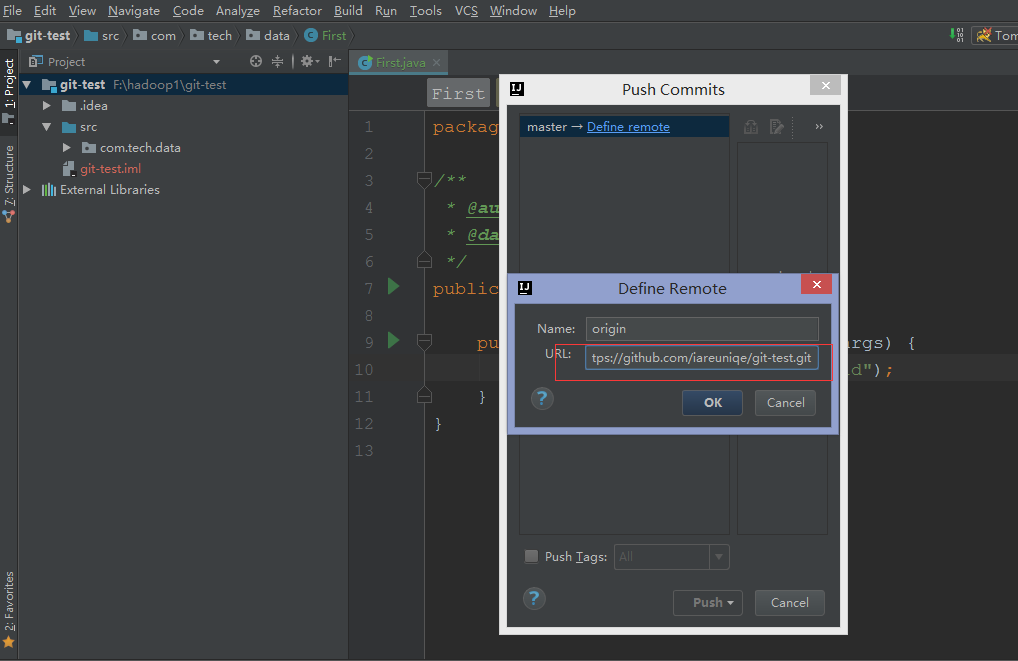This screenshot has width=1018, height=661.
Task: Open the Push button dropdown arrow
Action: (730, 603)
